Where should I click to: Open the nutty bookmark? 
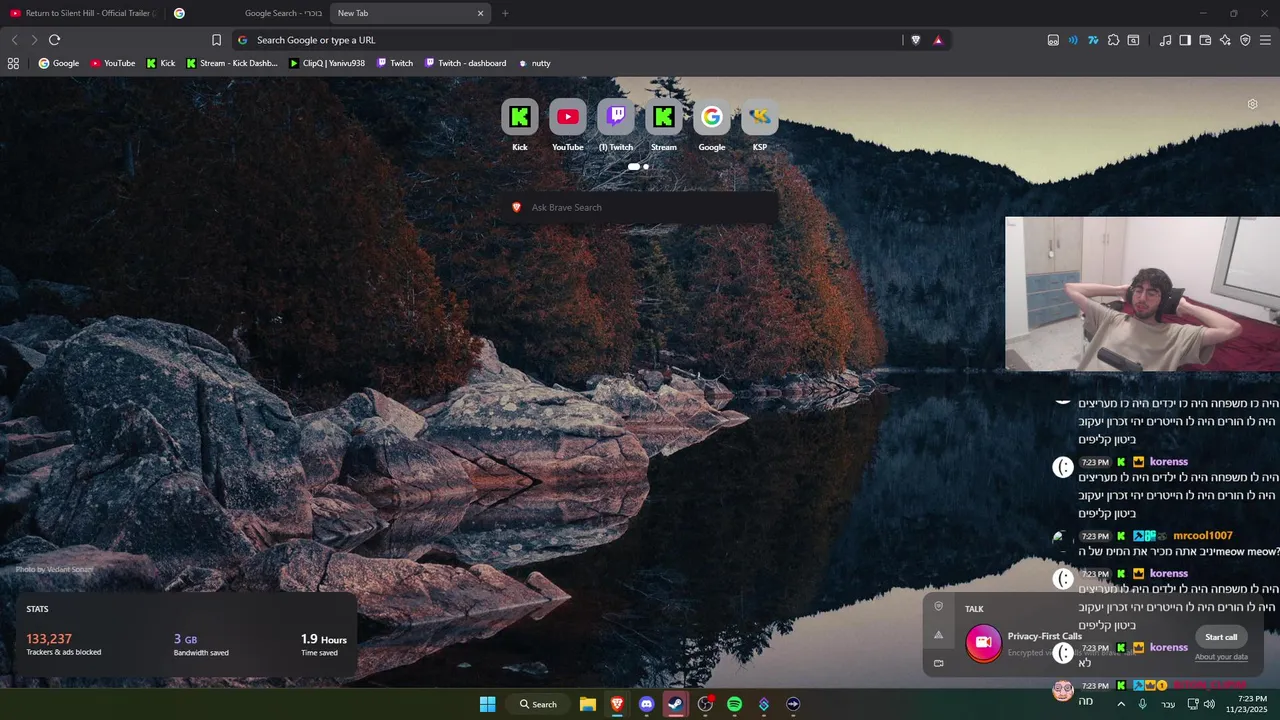[534, 63]
